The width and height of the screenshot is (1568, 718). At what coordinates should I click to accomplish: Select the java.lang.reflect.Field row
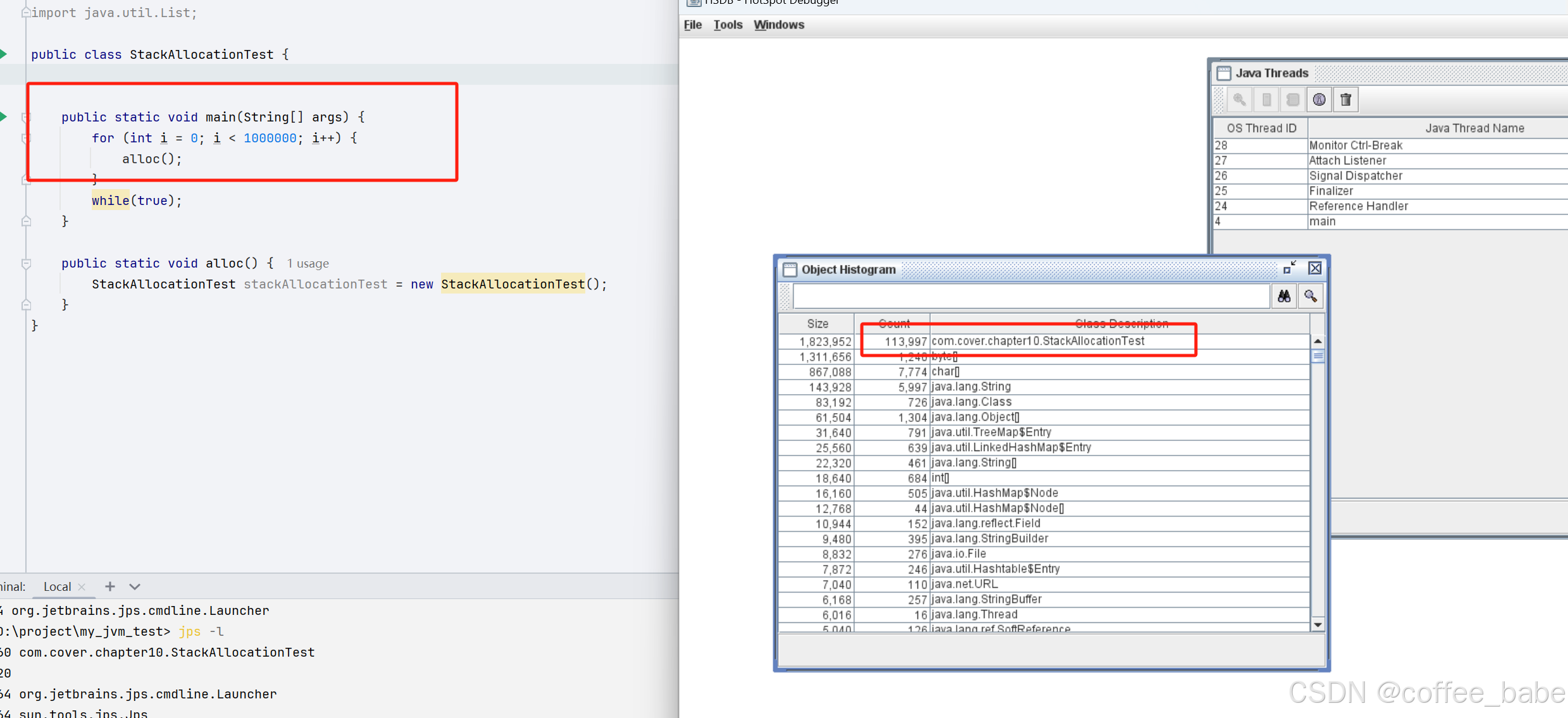tap(1044, 524)
